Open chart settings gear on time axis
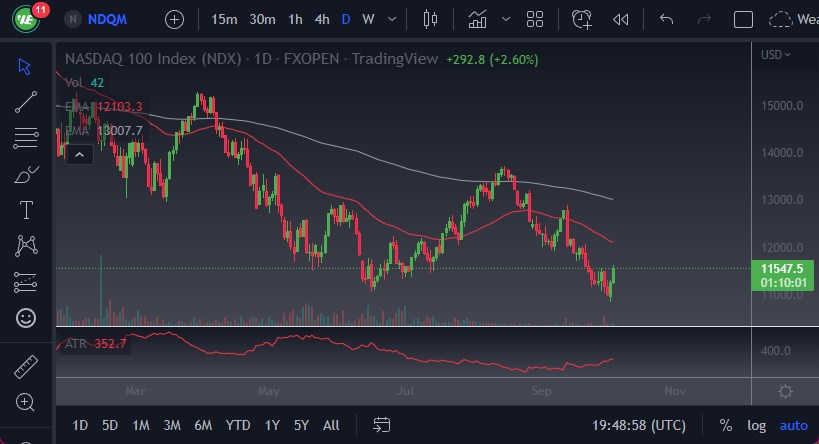The width and height of the screenshot is (819, 444). click(x=785, y=391)
